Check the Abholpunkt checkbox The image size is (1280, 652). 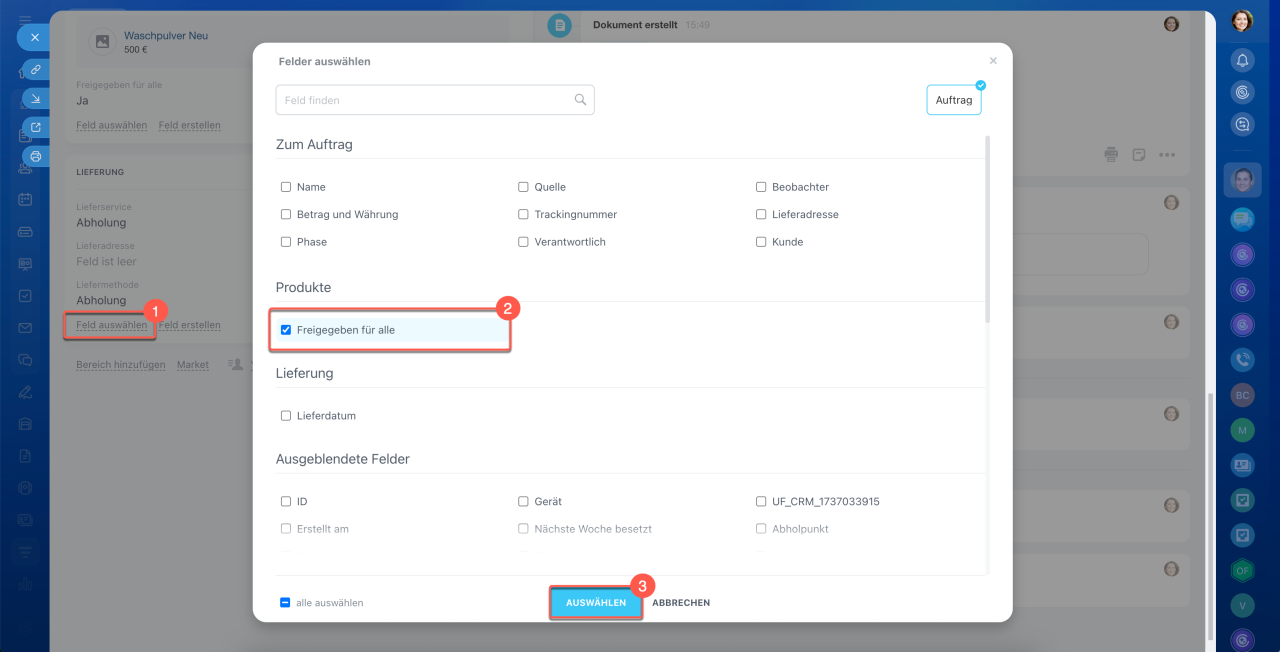pyautogui.click(x=761, y=529)
